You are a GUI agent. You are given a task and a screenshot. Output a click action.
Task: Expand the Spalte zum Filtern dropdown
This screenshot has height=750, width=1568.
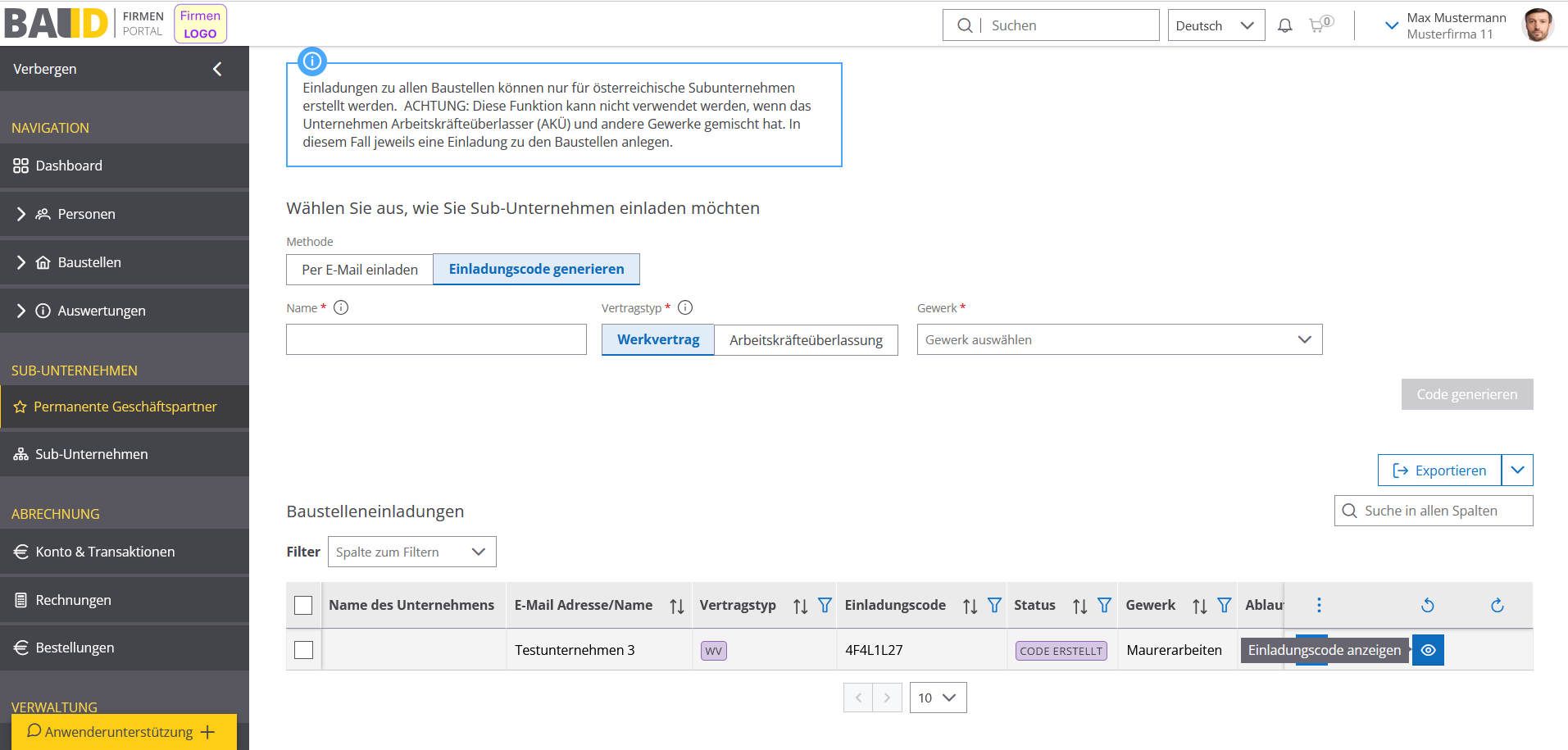411,552
